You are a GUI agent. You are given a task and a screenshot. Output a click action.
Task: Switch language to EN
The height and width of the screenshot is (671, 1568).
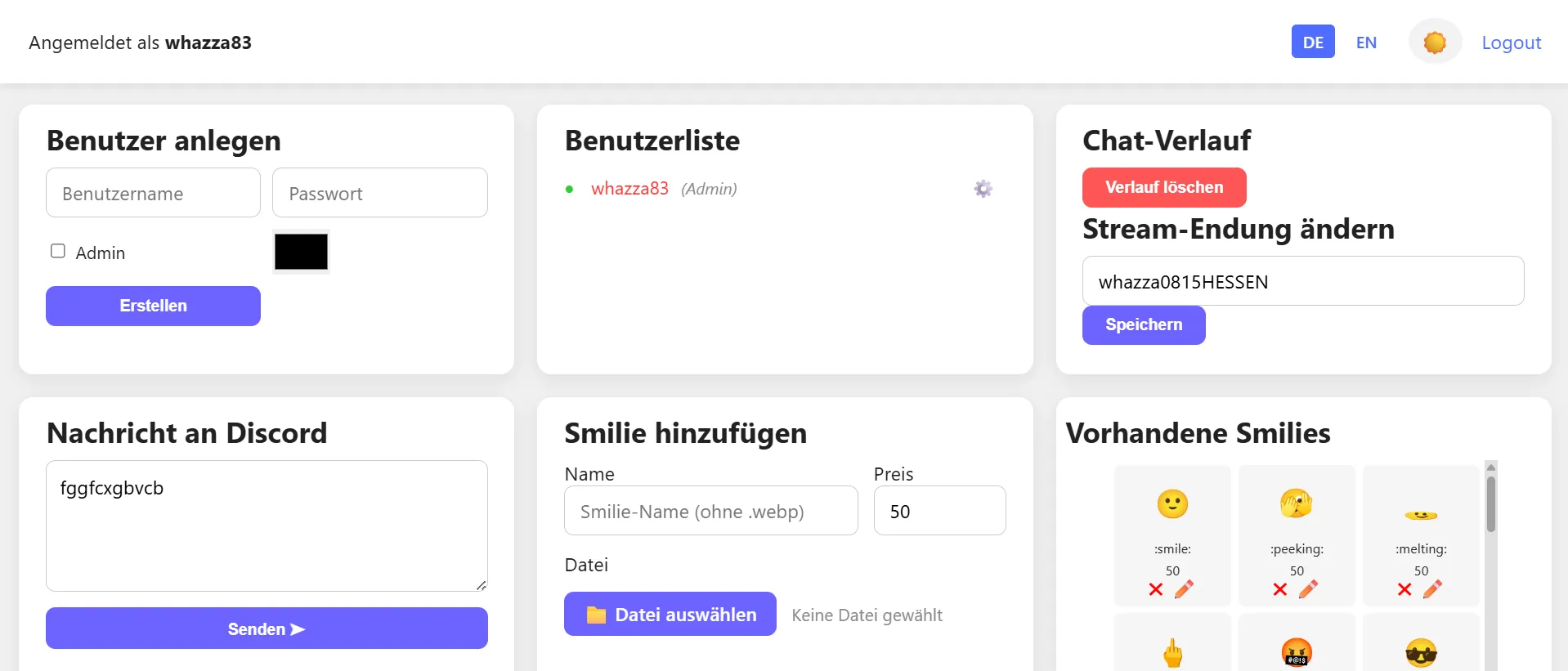click(1366, 42)
